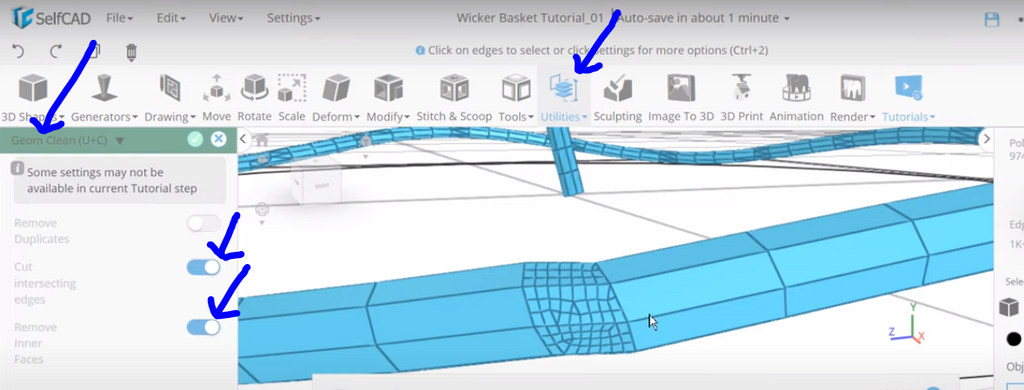Click the info icon in Geom Clean panel
The image size is (1024, 390).
[18, 169]
